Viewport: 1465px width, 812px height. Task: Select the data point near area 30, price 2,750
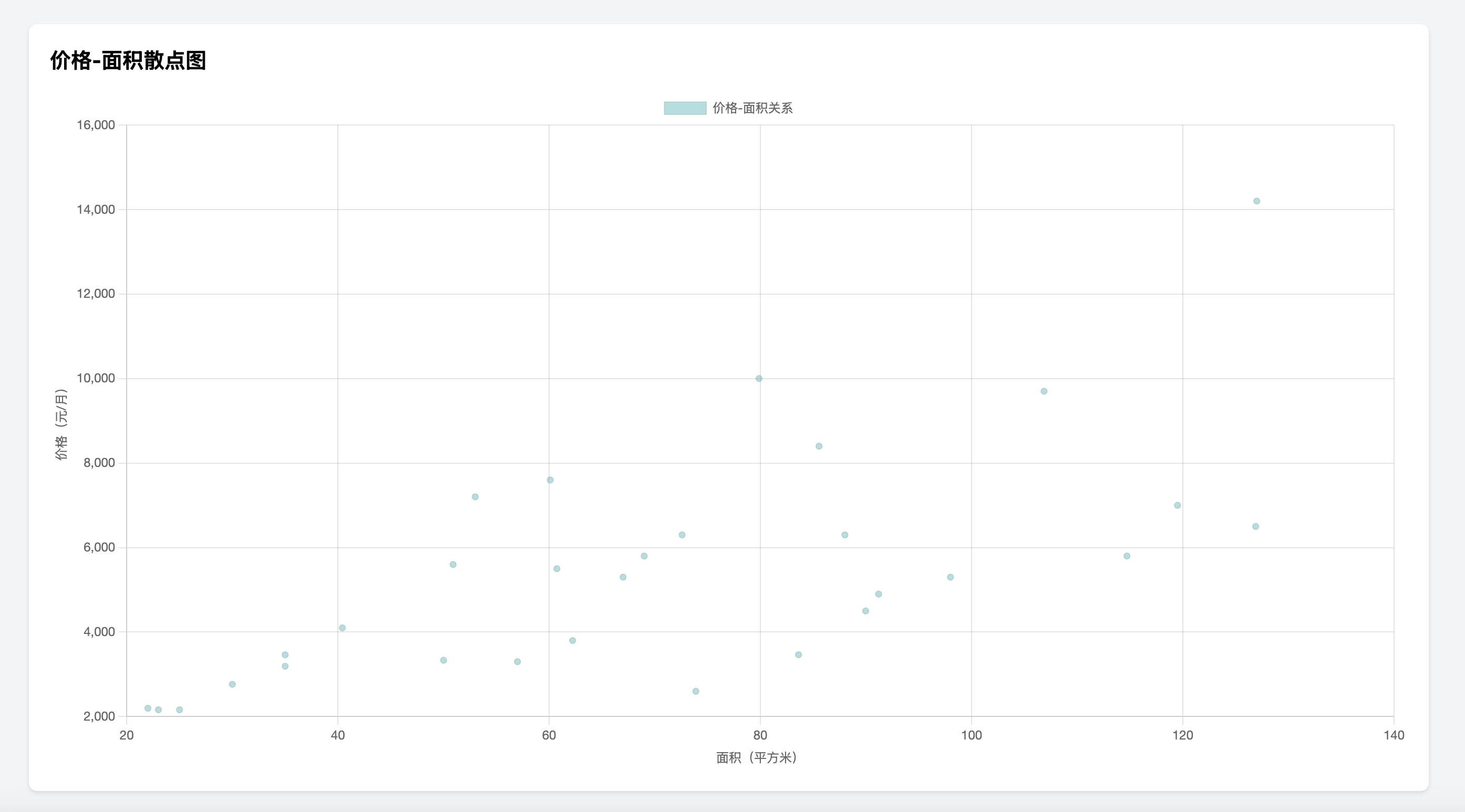[232, 684]
